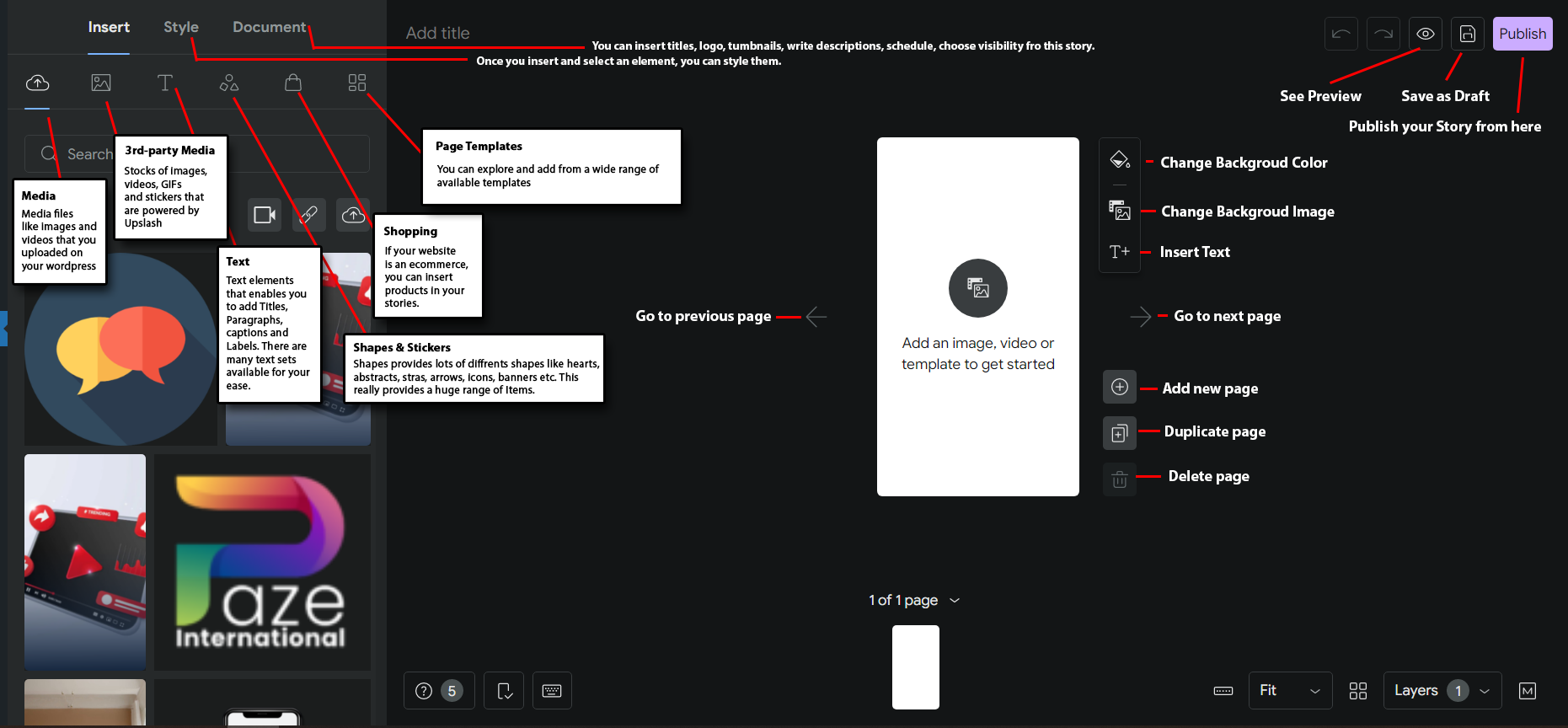Click the Insert Text T+ icon
Image resolution: width=1568 pixels, height=728 pixels.
1120,252
